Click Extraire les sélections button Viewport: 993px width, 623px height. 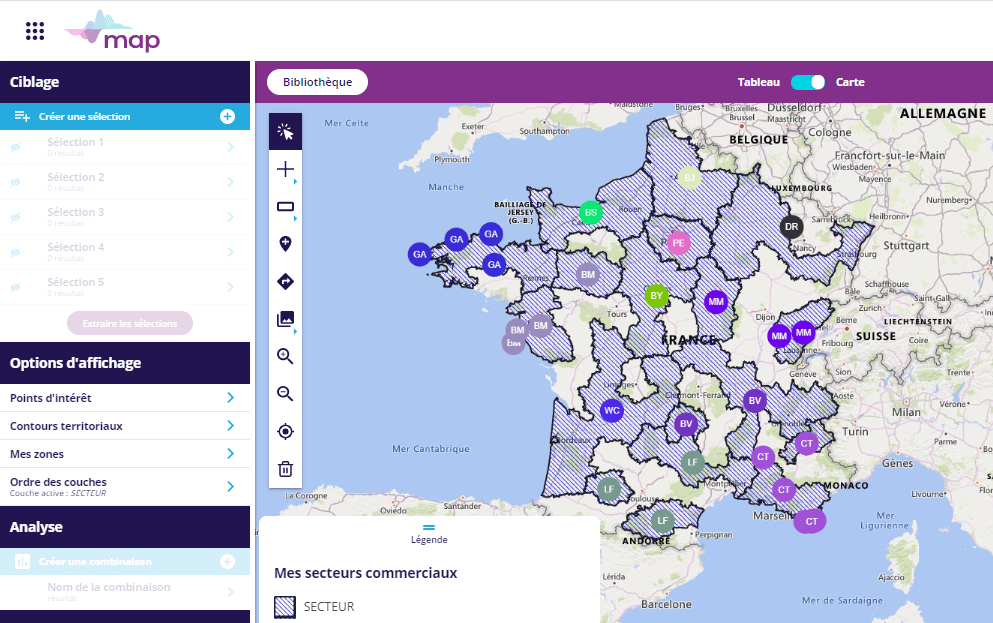point(130,323)
